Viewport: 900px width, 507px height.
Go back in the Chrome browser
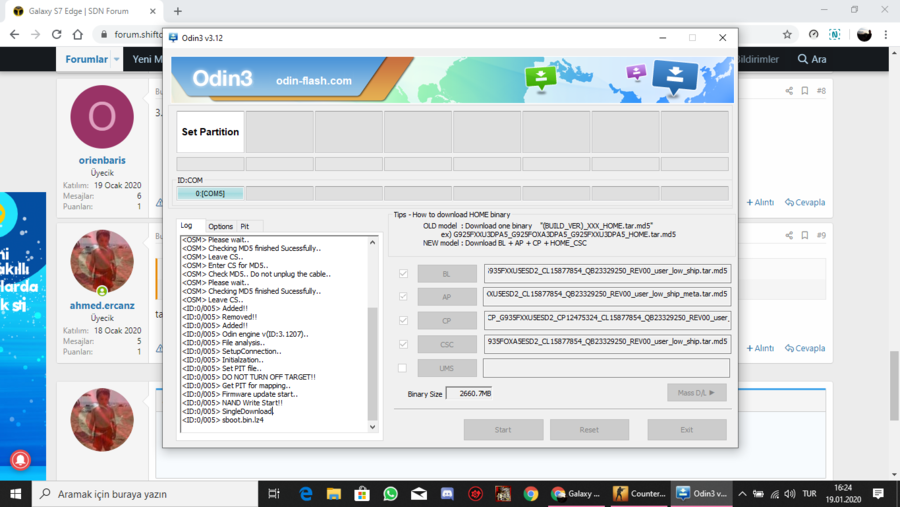[x=14, y=34]
